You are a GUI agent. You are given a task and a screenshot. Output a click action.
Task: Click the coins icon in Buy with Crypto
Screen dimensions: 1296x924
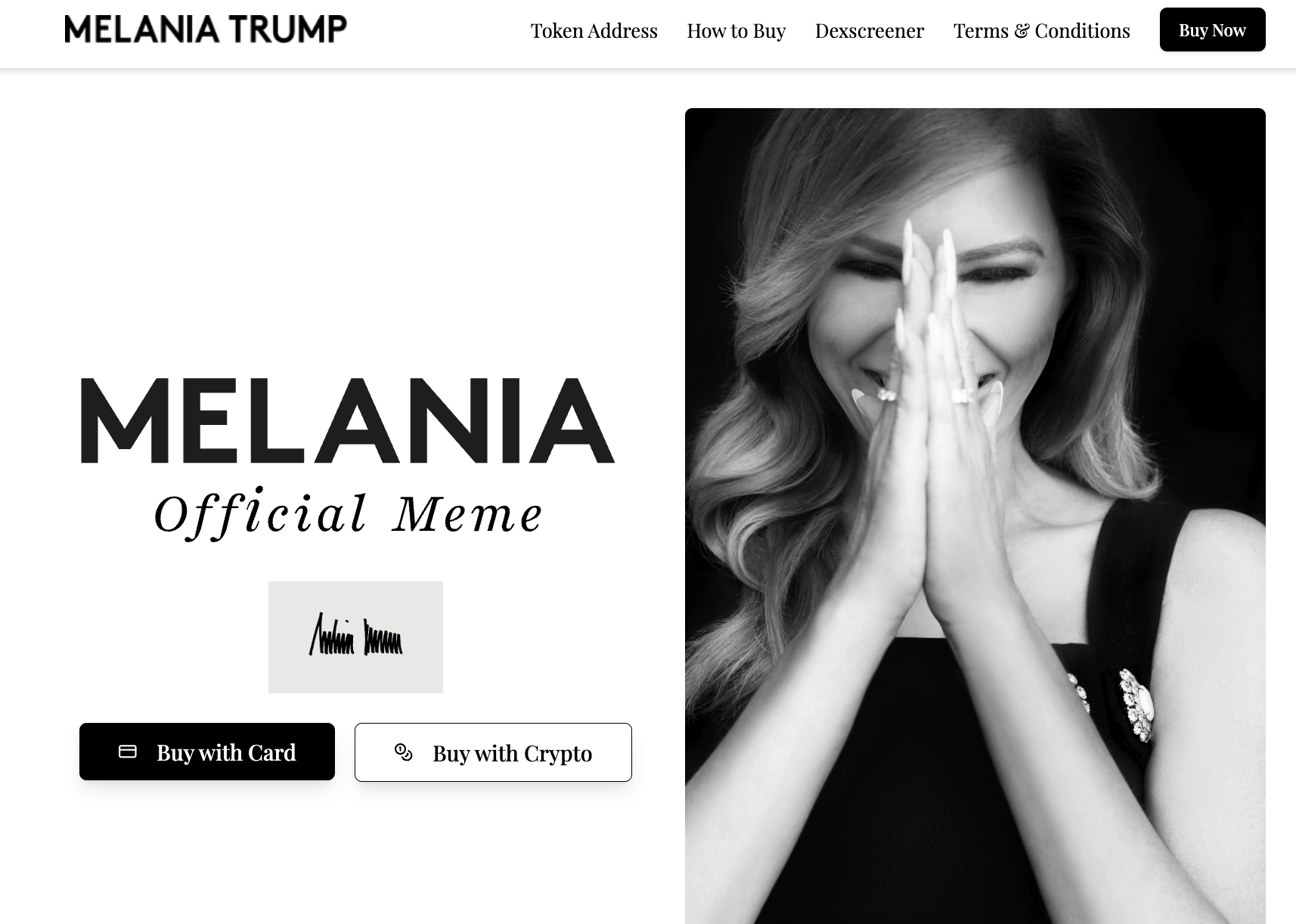pos(404,752)
